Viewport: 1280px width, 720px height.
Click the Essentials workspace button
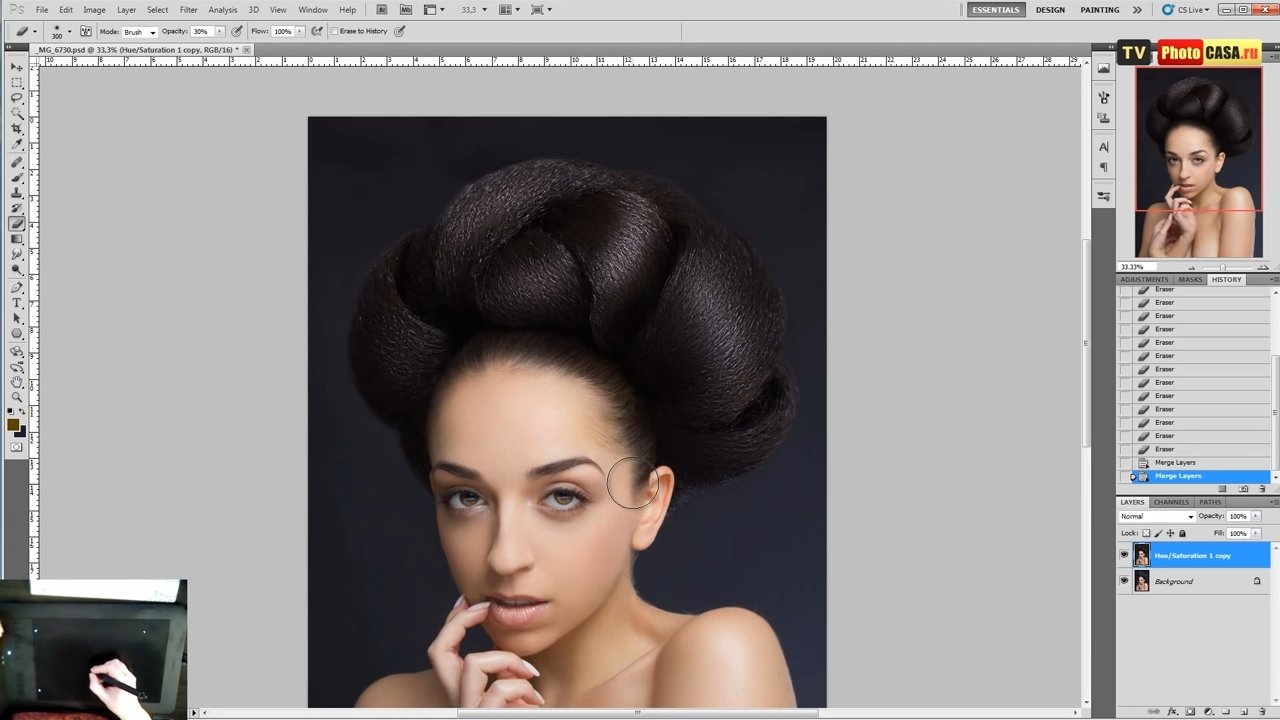[997, 10]
